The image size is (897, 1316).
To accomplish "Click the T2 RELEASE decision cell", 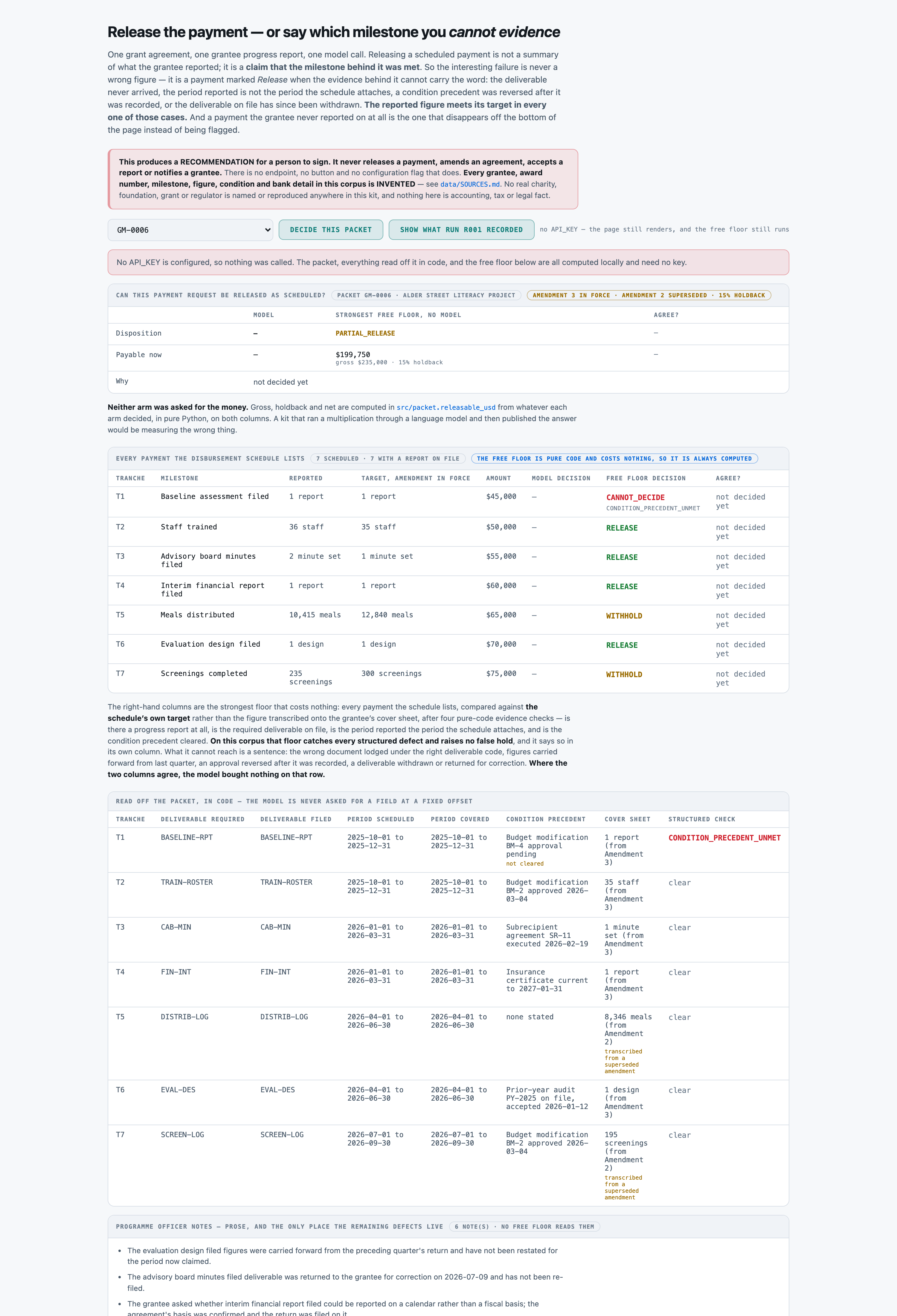I will (x=621, y=528).
